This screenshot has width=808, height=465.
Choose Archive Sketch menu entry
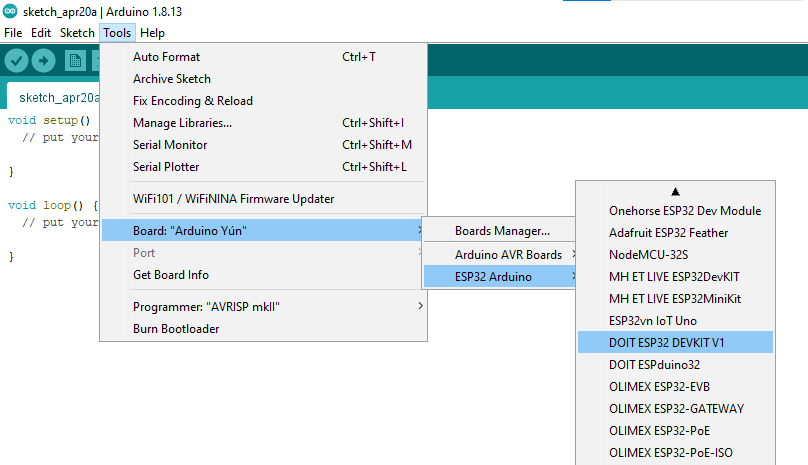263,79
